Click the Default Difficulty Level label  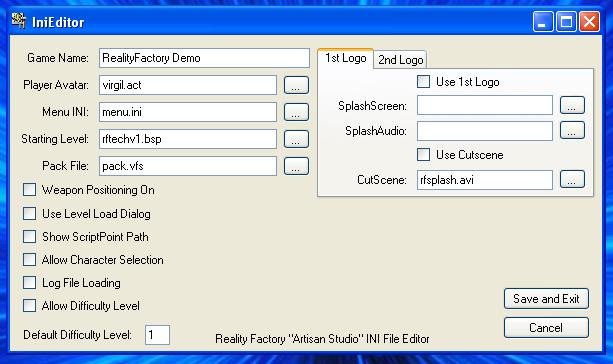(x=77, y=335)
